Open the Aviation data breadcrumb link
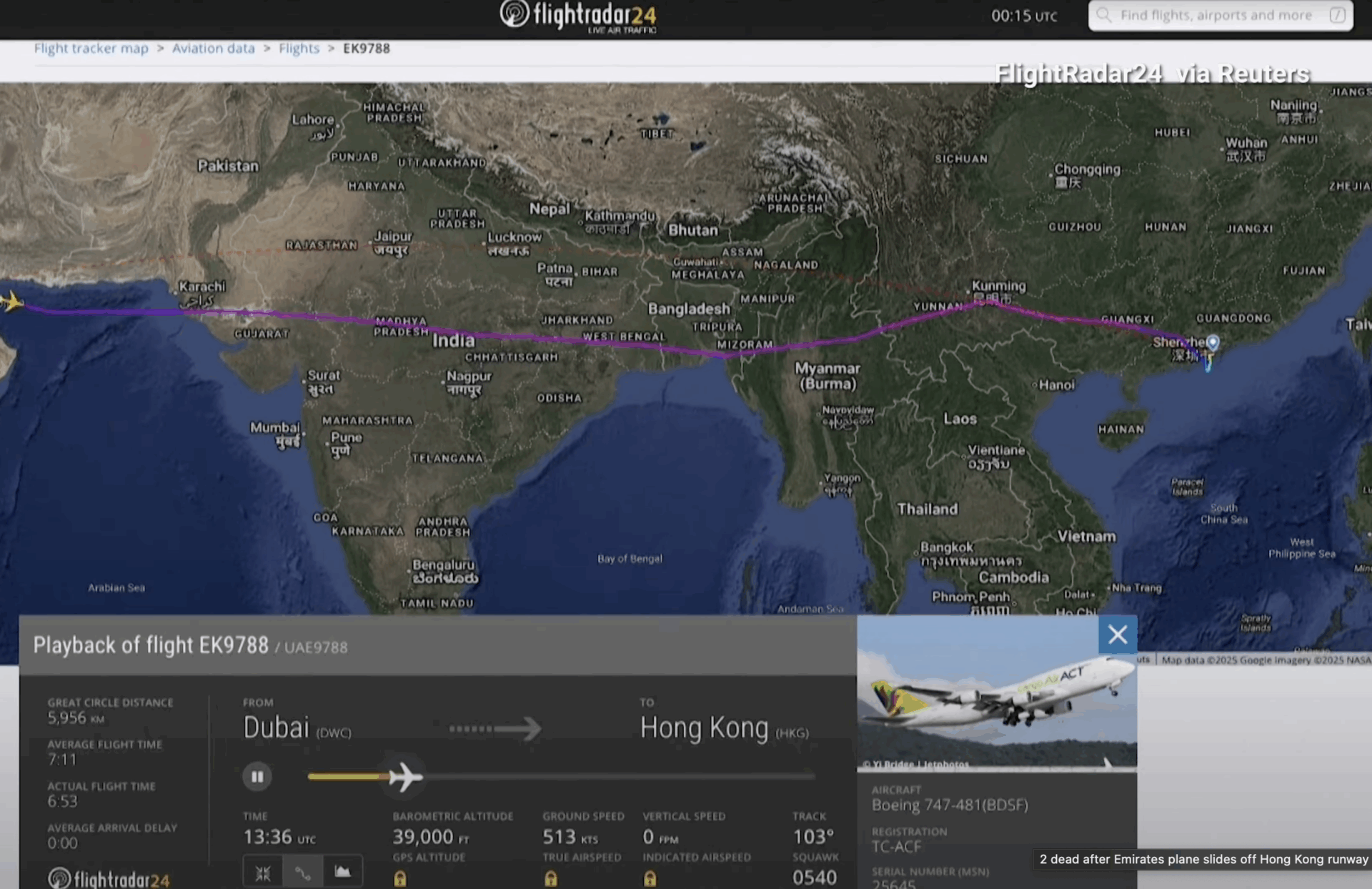 213,48
